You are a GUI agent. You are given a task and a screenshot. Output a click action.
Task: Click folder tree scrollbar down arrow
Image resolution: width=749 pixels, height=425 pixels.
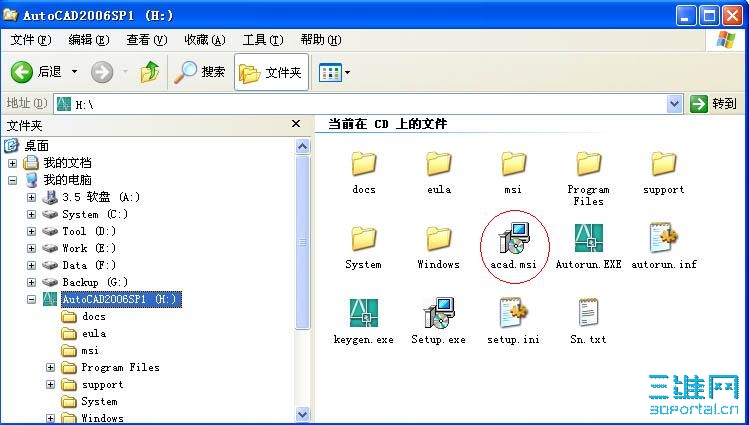tap(302, 414)
